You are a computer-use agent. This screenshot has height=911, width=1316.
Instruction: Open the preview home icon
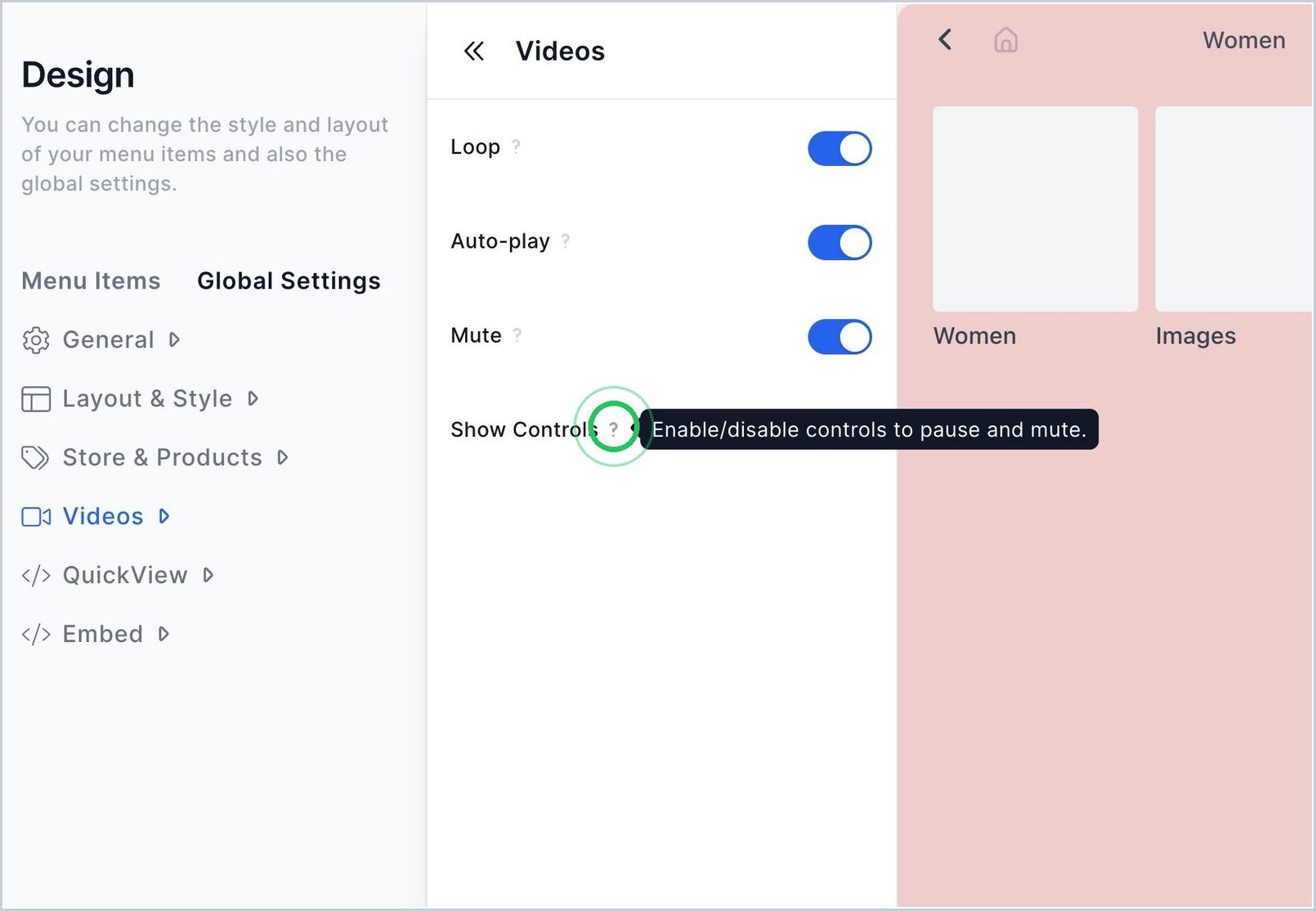point(1005,40)
